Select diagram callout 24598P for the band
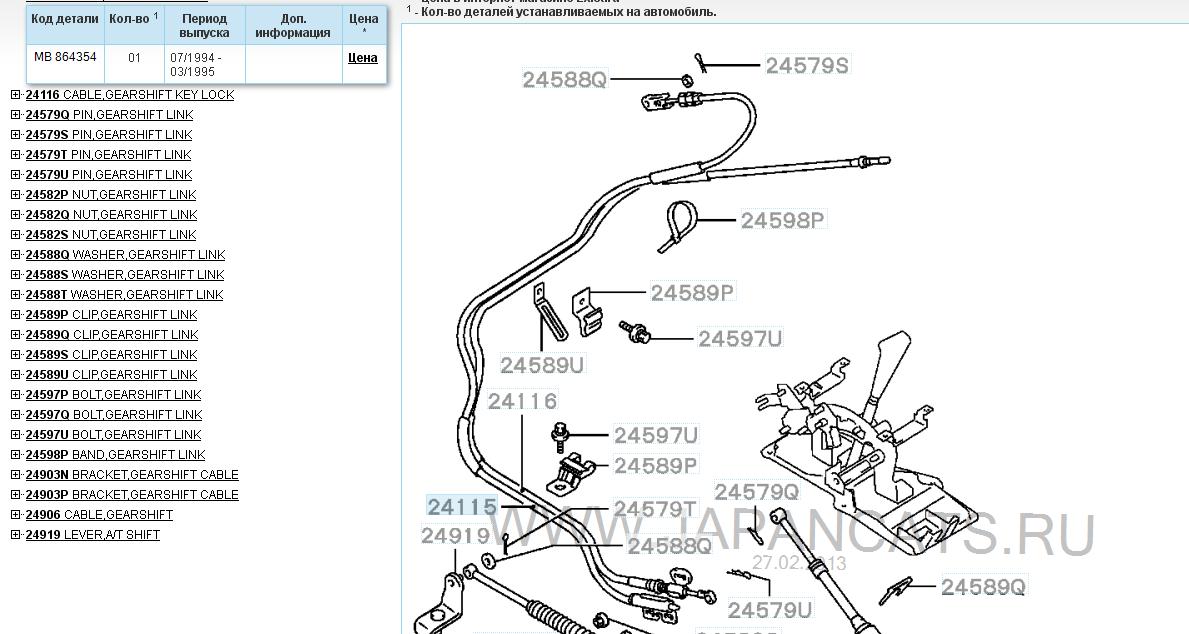This screenshot has width=1189, height=634. pyautogui.click(x=783, y=220)
